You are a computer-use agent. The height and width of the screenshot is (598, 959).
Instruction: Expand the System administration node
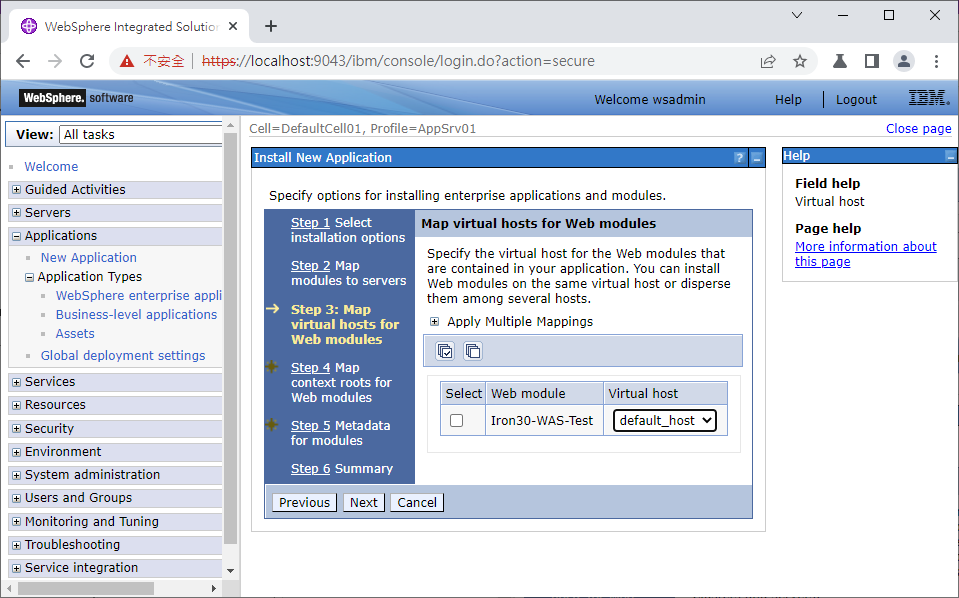point(17,475)
